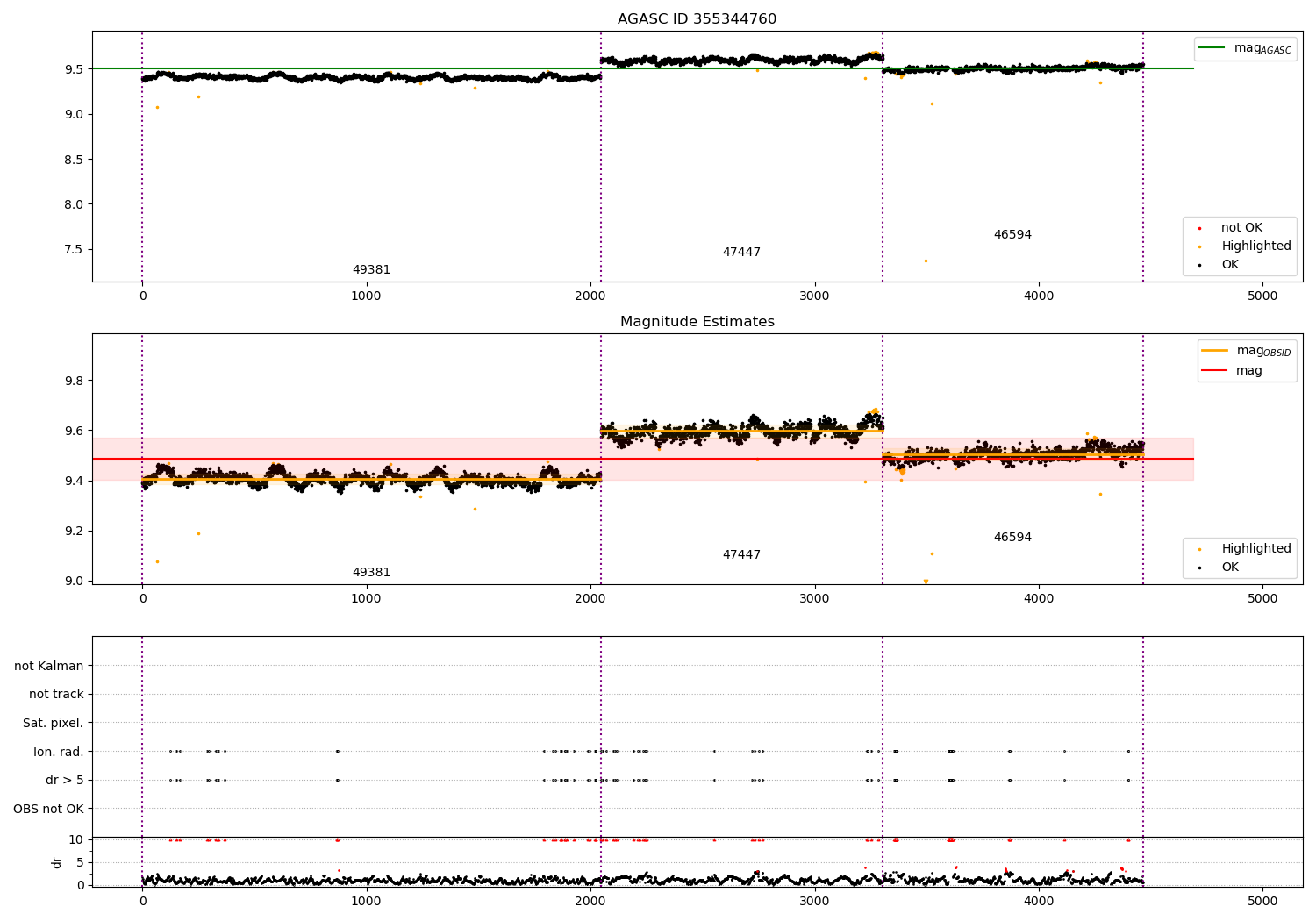Click the orange outlier point near 7.4 in top plot
Viewport: 1316px width, 921px height.
pyautogui.click(x=925, y=261)
